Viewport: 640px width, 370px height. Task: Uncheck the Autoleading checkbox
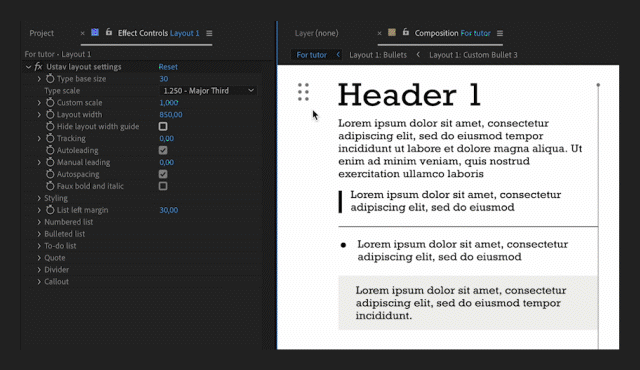[163, 150]
